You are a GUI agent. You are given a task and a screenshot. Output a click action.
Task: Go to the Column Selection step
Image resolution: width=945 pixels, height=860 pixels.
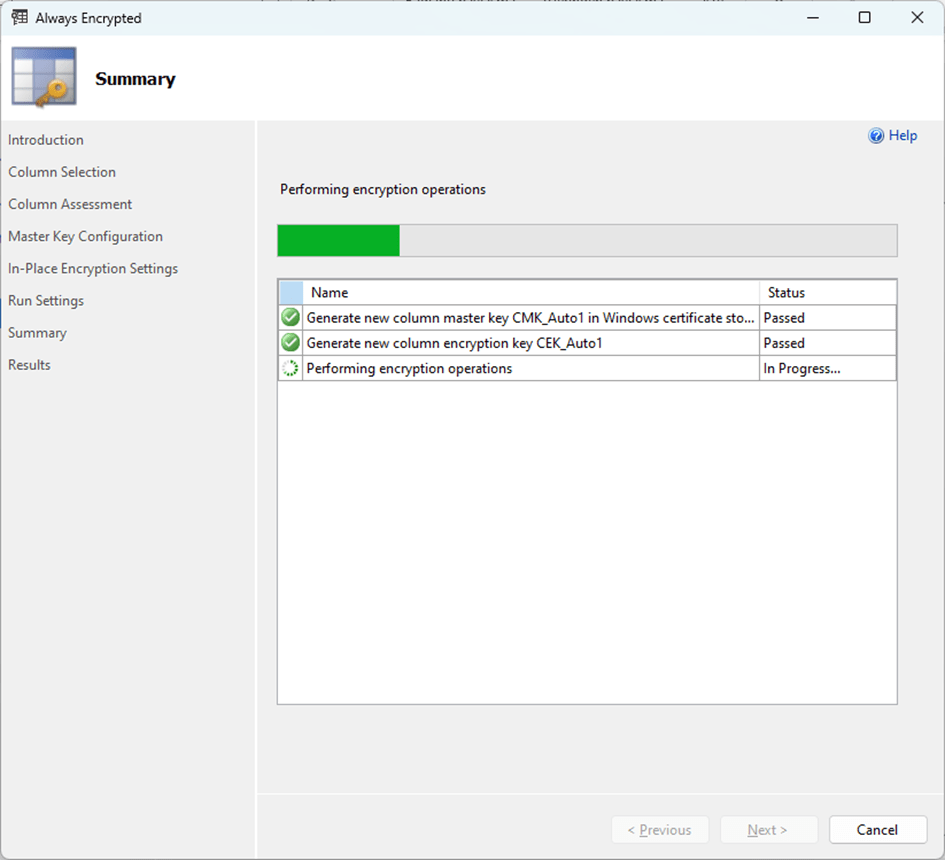62,172
